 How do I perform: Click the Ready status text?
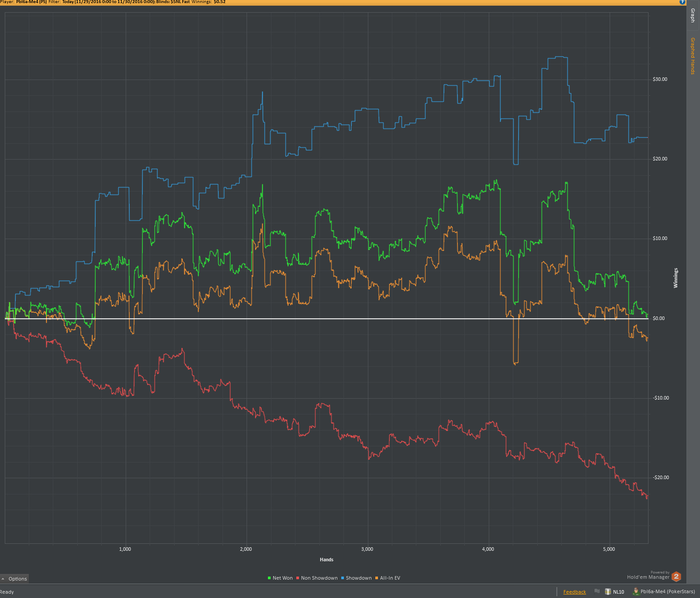(x=7, y=592)
